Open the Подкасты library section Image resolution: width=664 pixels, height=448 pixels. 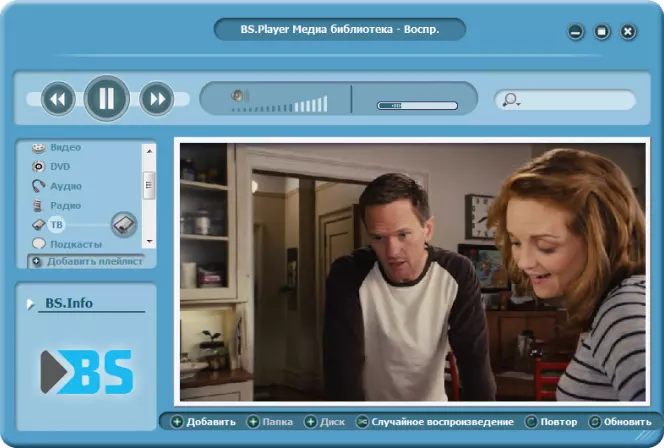click(76, 244)
